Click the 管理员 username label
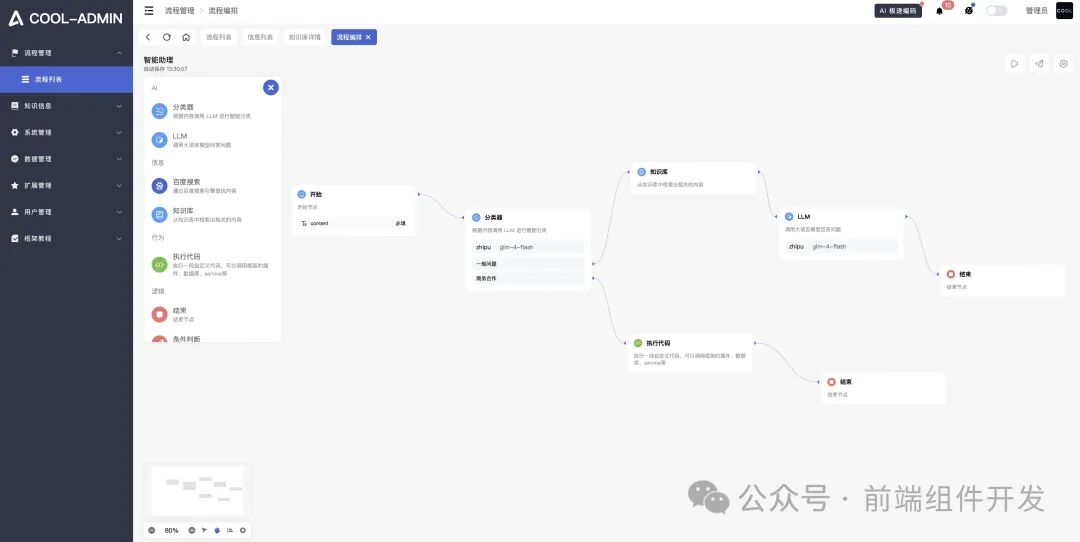Image resolution: width=1080 pixels, height=542 pixels. pos(1036,10)
